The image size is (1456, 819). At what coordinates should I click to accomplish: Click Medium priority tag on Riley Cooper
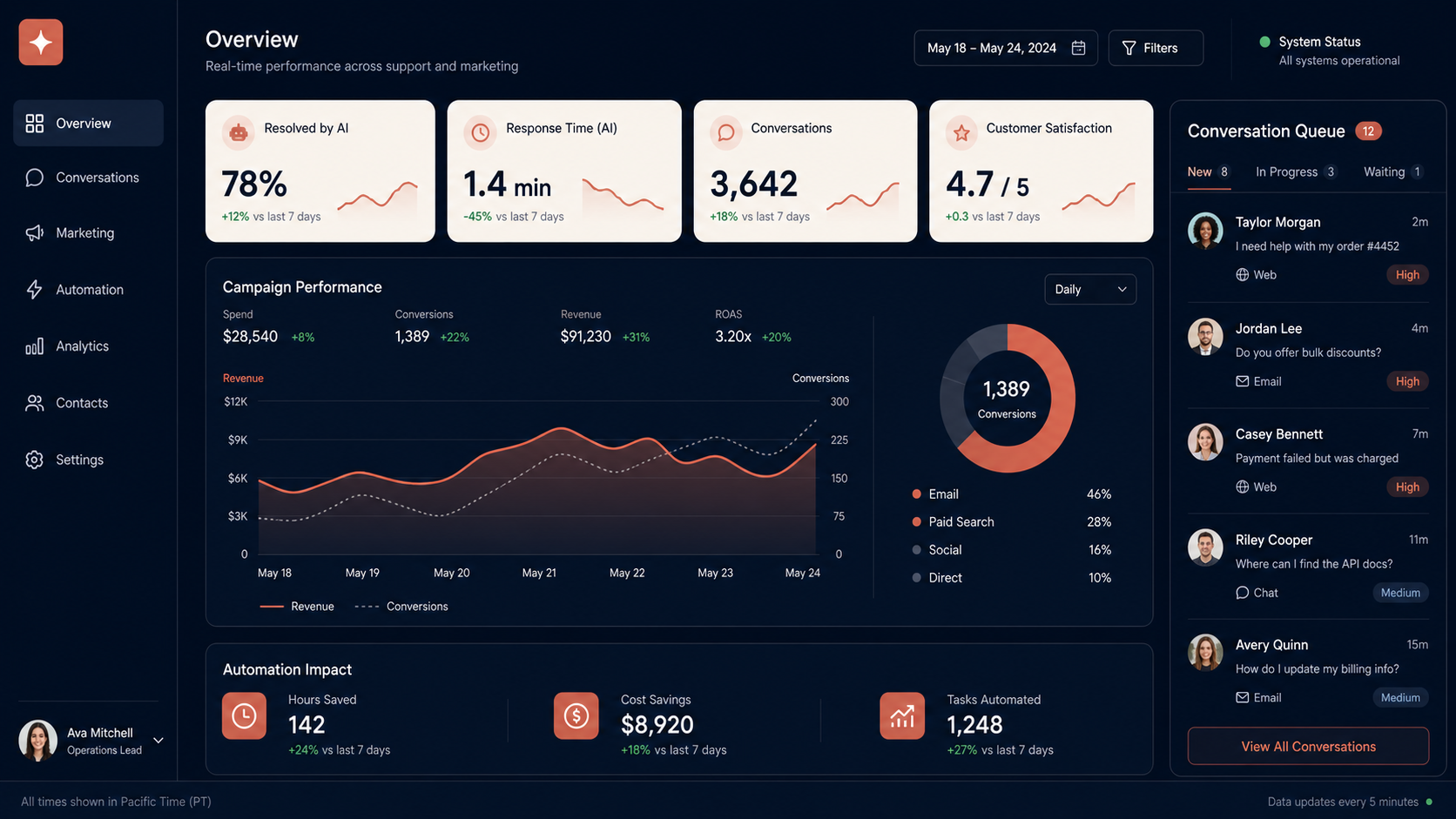(1400, 593)
